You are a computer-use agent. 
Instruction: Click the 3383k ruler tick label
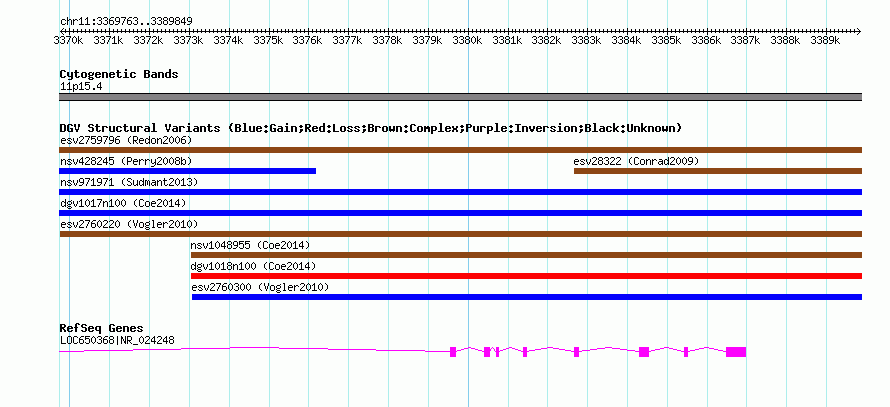click(x=587, y=40)
